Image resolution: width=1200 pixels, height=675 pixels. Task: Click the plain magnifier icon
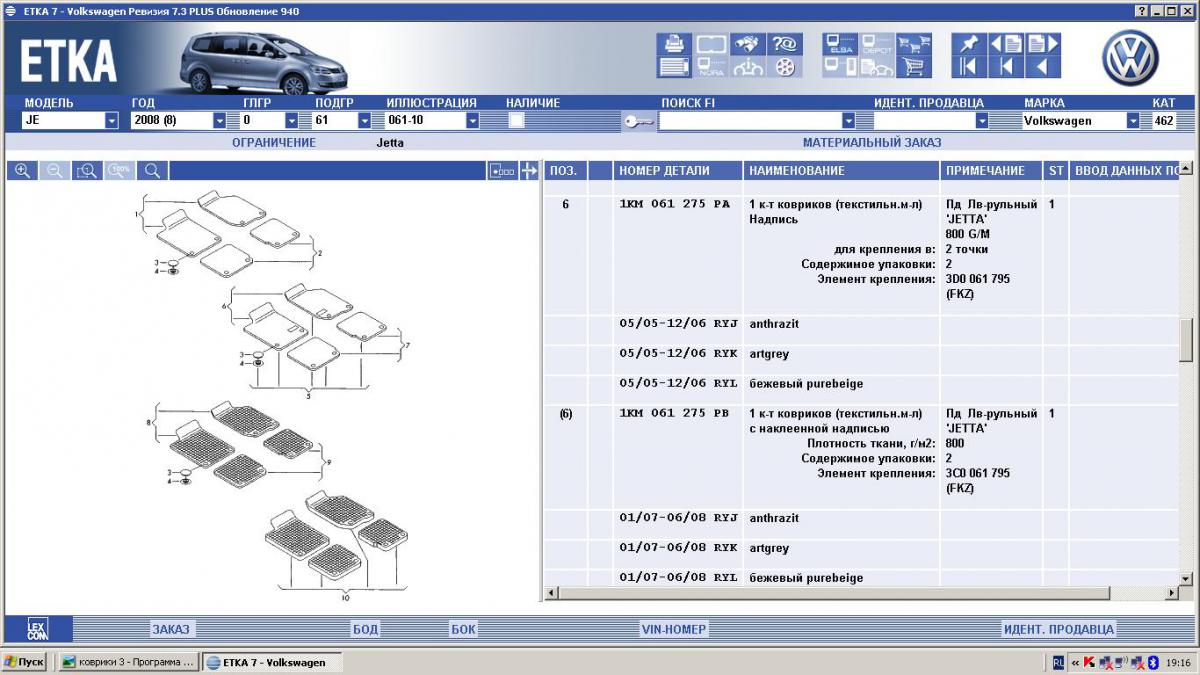click(x=153, y=171)
